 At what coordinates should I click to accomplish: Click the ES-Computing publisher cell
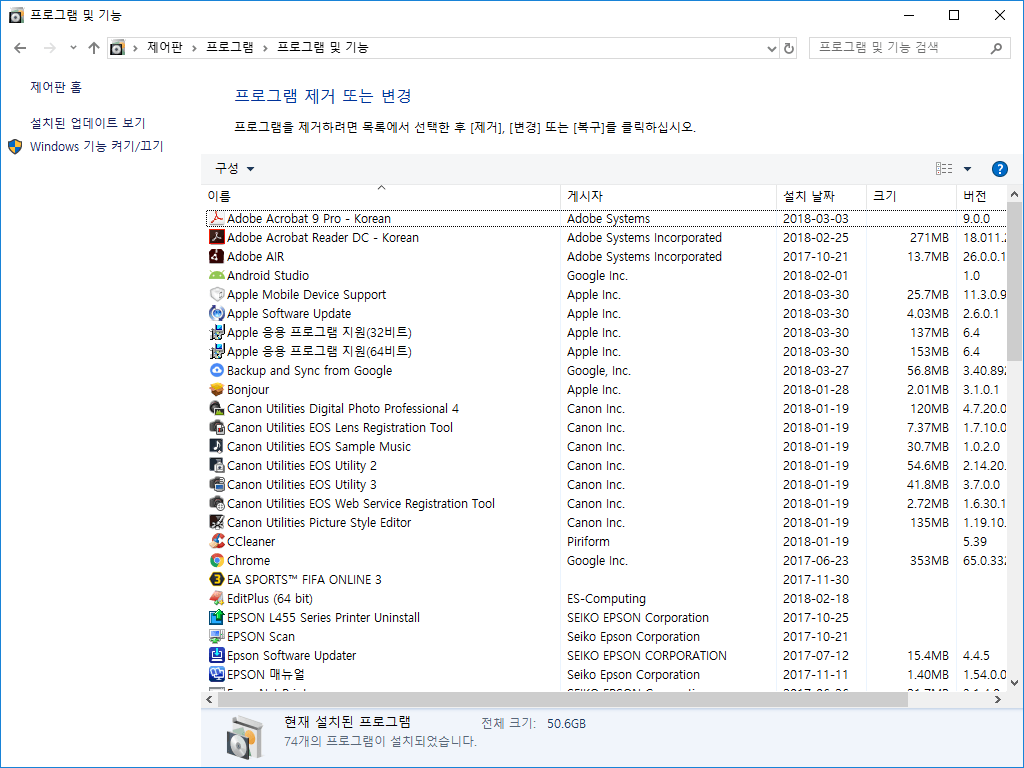pyautogui.click(x=606, y=598)
